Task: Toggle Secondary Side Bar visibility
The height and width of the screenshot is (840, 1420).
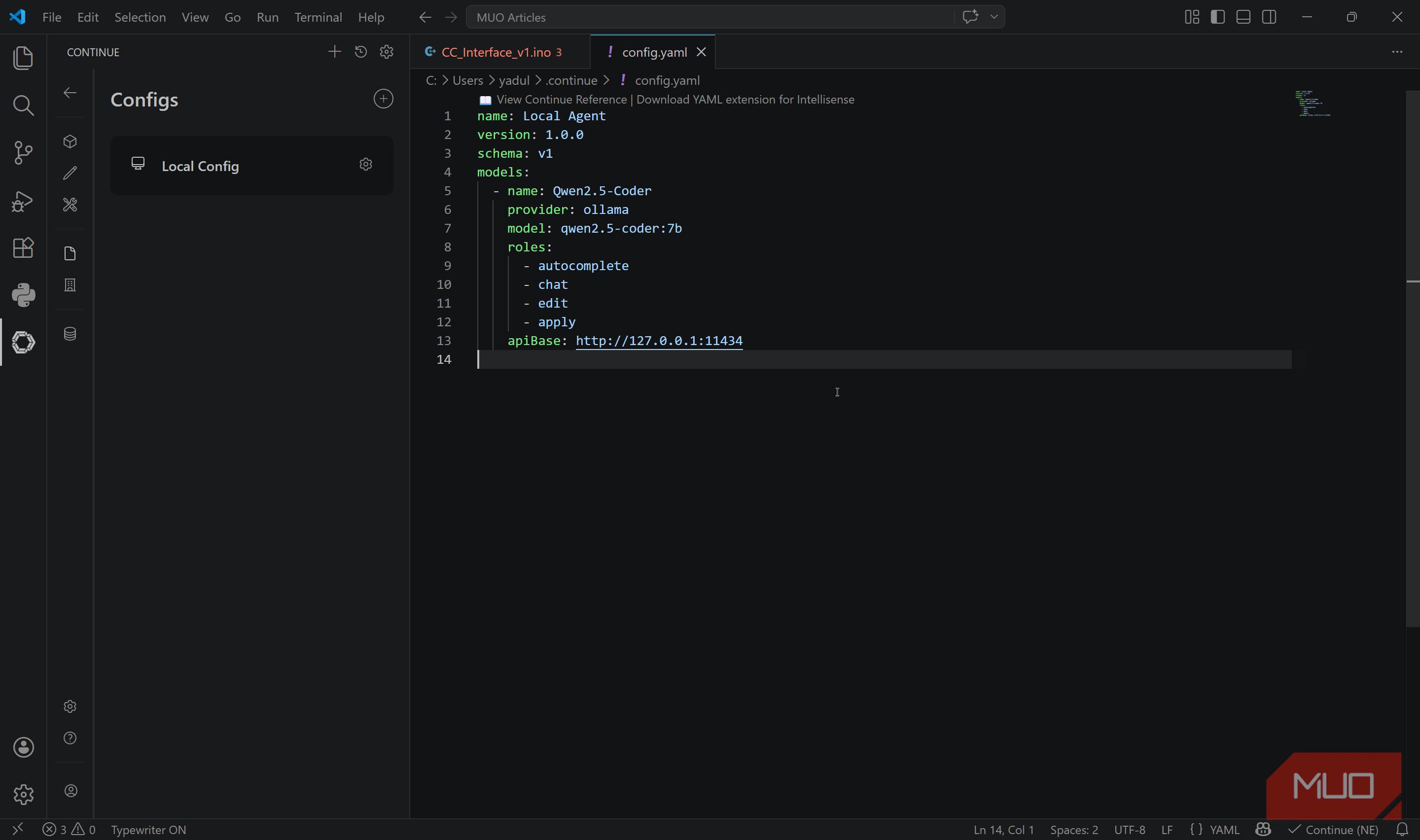Action: (x=1270, y=17)
